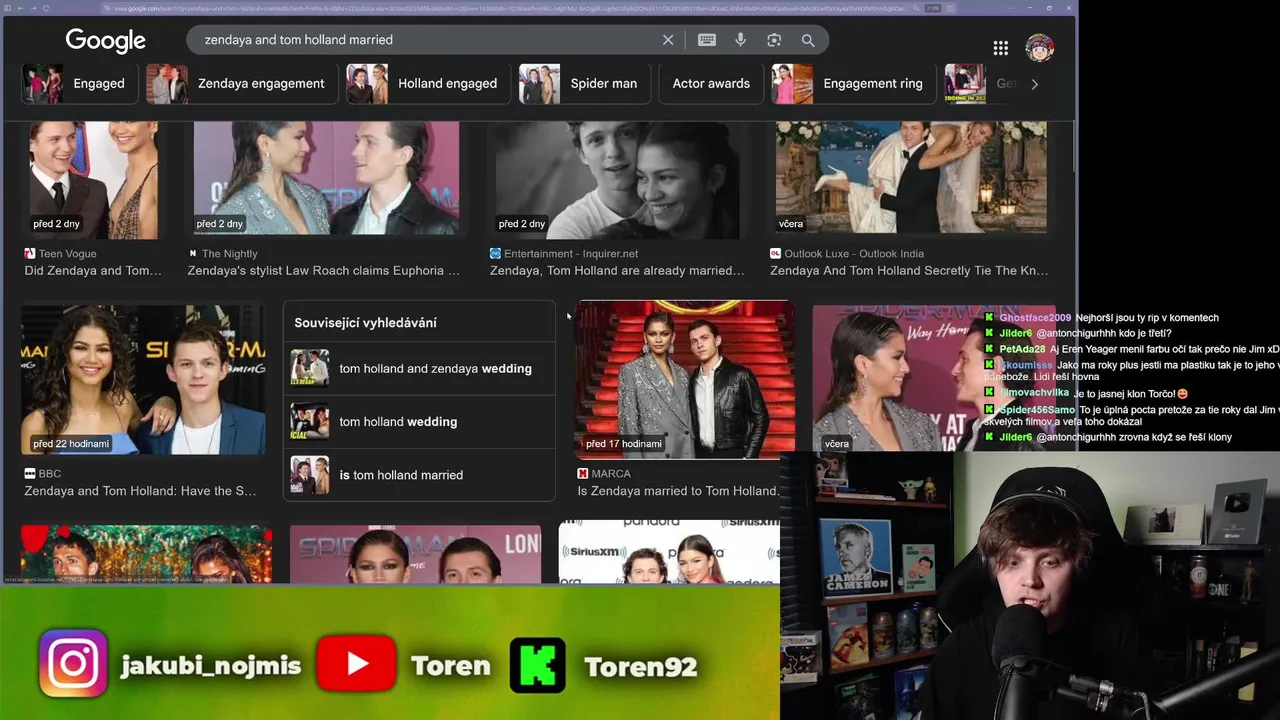Open The Nightly image result thumbnail
1280x720 pixels.
[x=326, y=180]
